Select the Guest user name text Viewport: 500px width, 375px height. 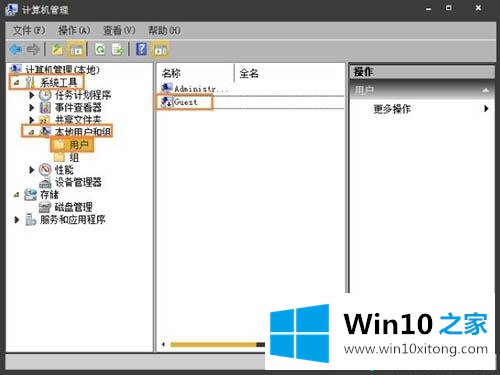click(x=185, y=102)
